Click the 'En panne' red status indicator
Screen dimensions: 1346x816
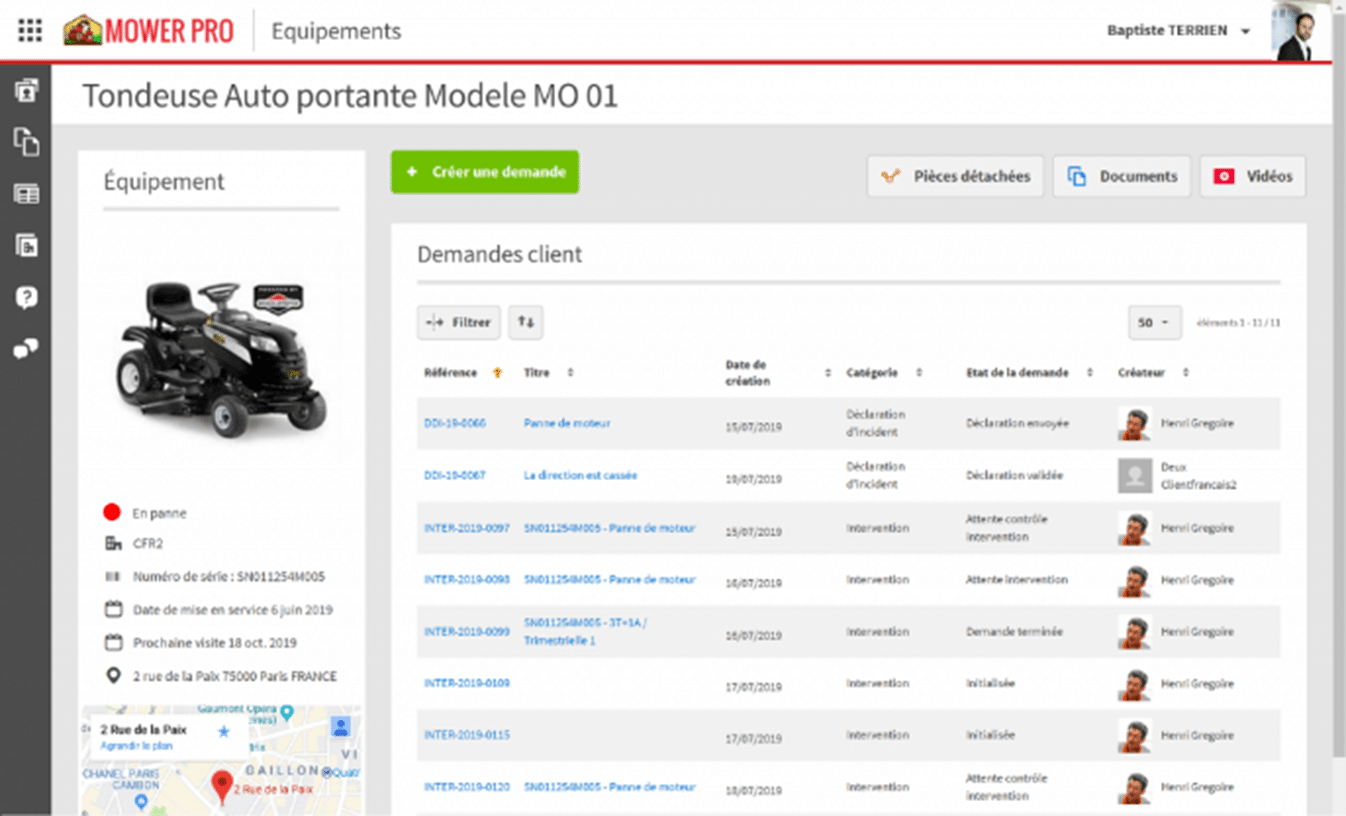point(112,513)
